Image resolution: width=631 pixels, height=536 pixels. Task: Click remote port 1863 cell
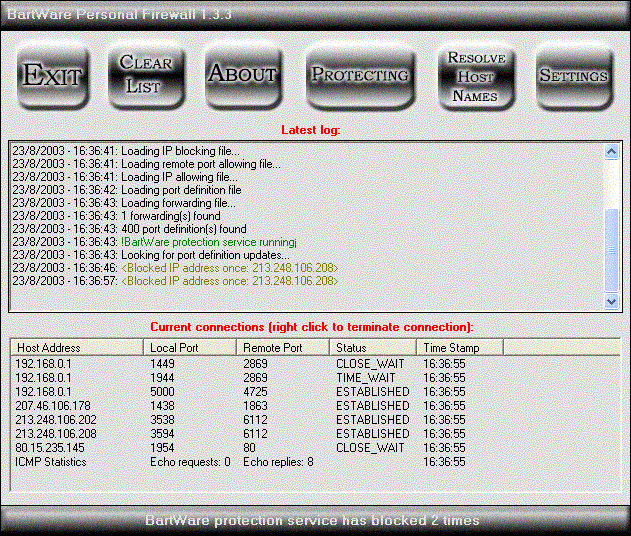coord(255,406)
